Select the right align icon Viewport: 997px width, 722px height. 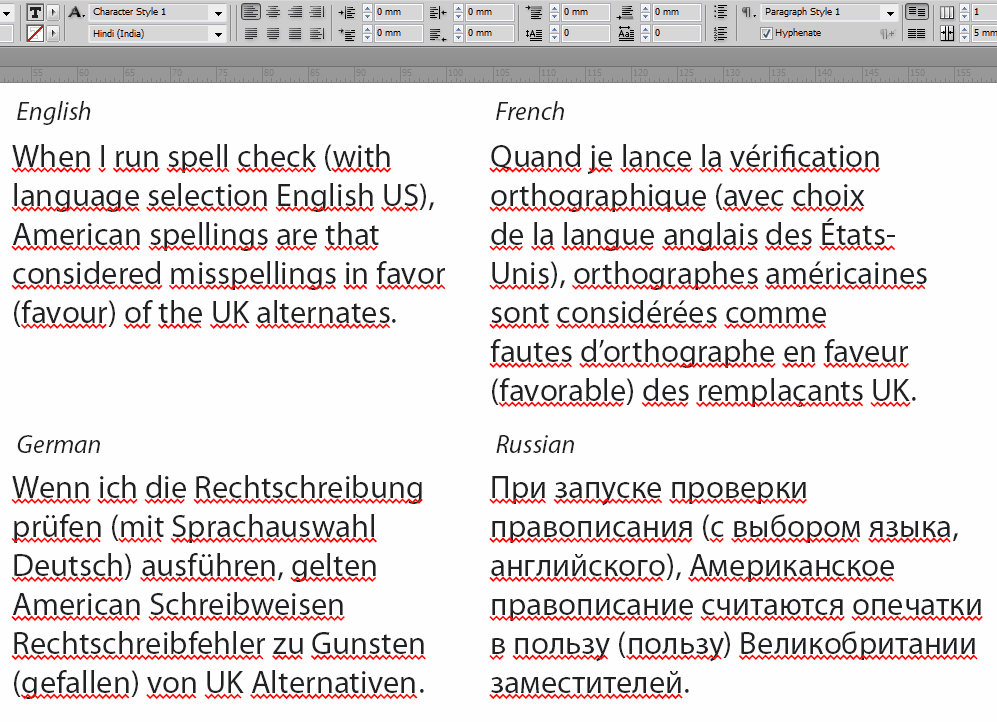[x=295, y=12]
